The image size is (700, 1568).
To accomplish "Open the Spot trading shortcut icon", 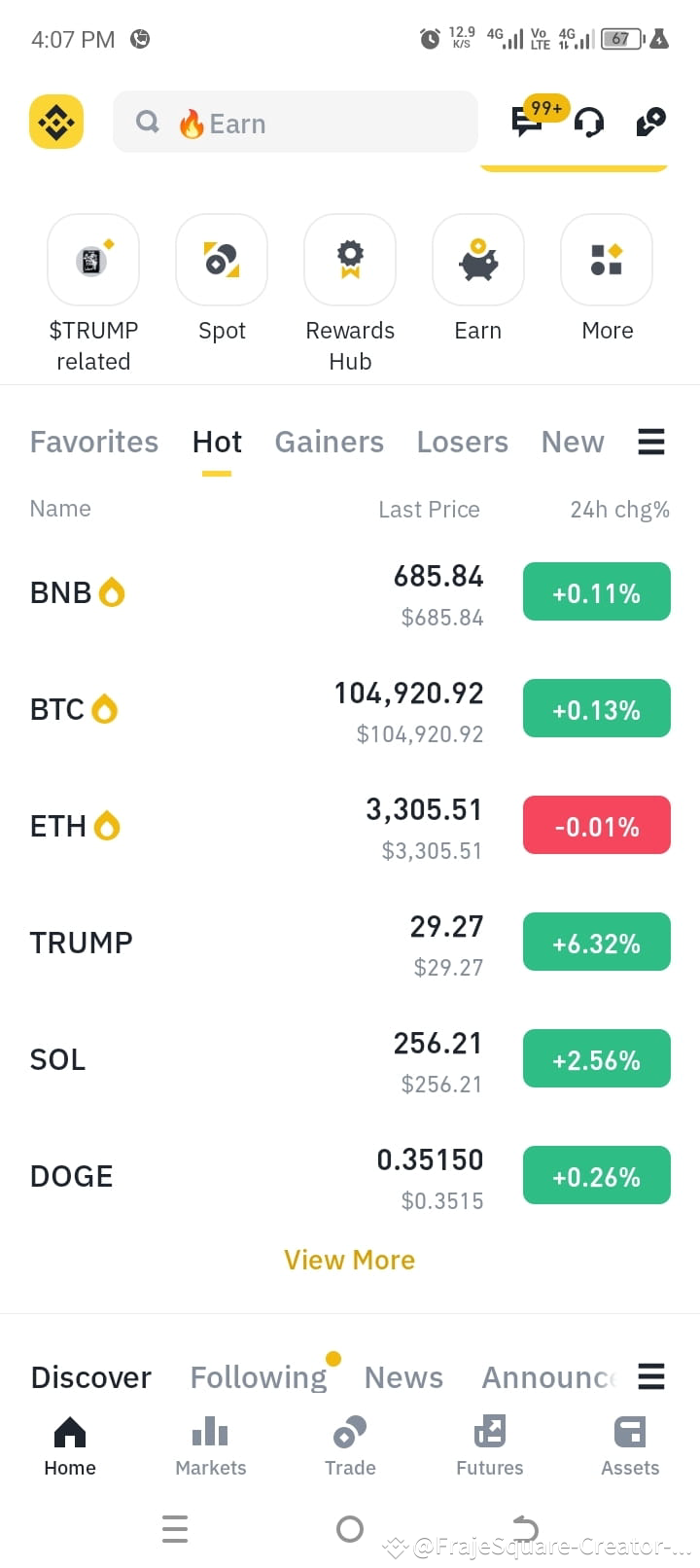I will point(222,260).
